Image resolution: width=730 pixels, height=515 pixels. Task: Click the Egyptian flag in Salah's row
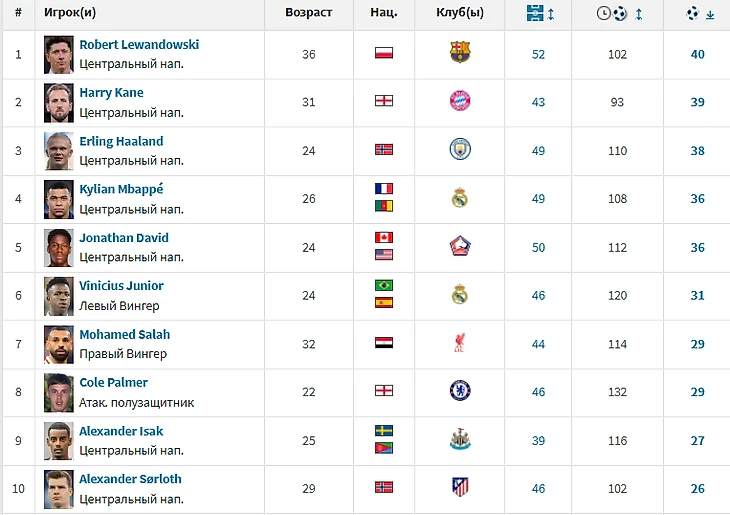point(383,342)
